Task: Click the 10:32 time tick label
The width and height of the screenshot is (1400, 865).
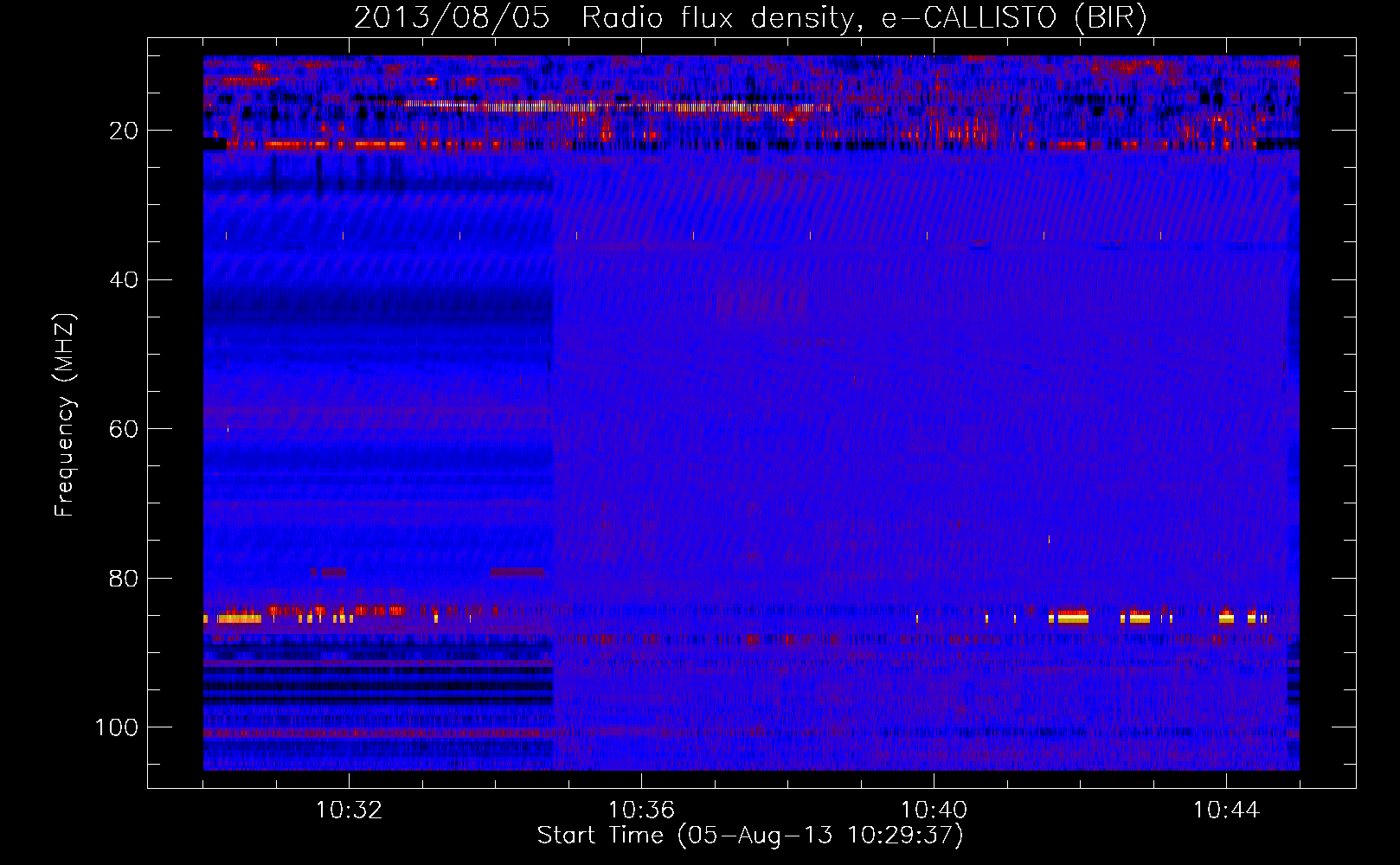Action: coord(349,811)
